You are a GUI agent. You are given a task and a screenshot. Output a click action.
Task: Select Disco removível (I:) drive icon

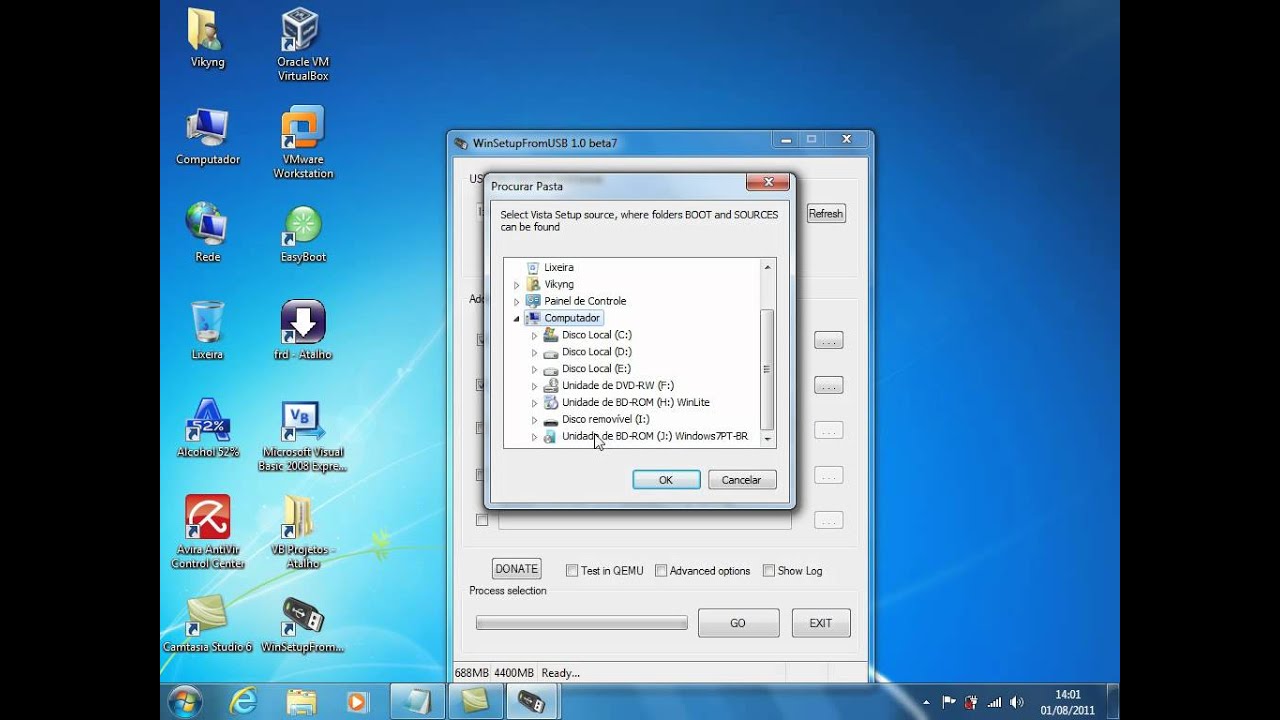[550, 420]
